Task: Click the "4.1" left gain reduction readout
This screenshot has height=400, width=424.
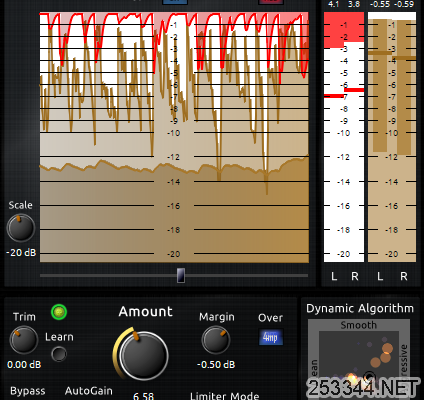Action: (334, 4)
